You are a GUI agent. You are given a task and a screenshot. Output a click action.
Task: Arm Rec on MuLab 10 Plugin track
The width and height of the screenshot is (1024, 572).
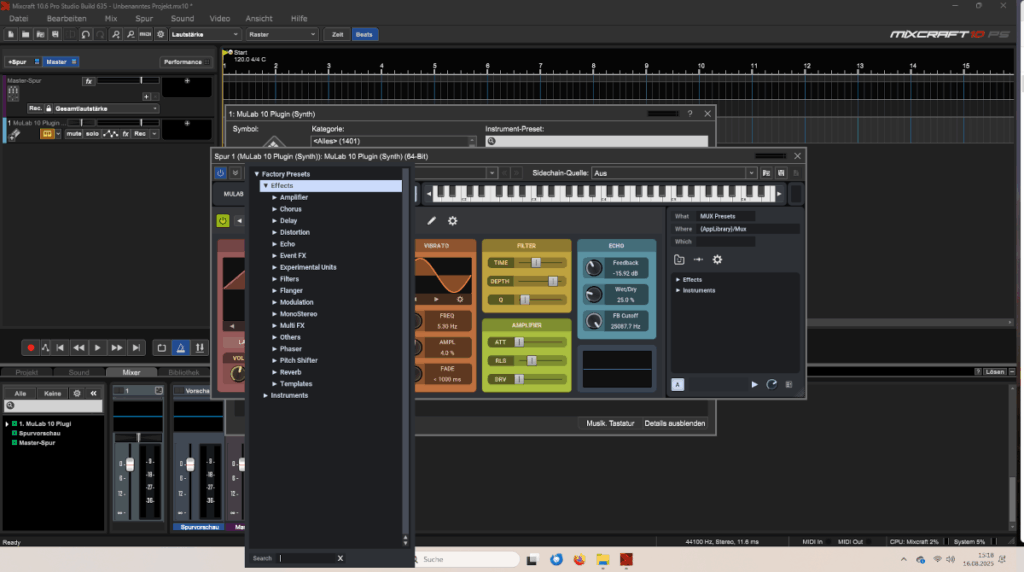pyautogui.click(x=140, y=134)
